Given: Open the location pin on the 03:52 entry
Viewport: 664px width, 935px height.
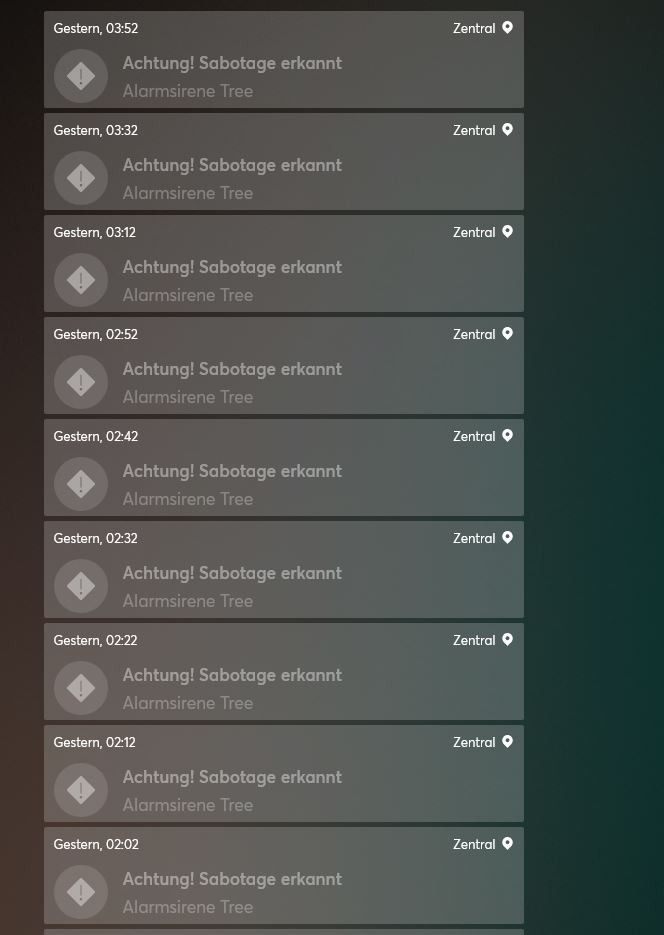Looking at the screenshot, I should 507,28.
